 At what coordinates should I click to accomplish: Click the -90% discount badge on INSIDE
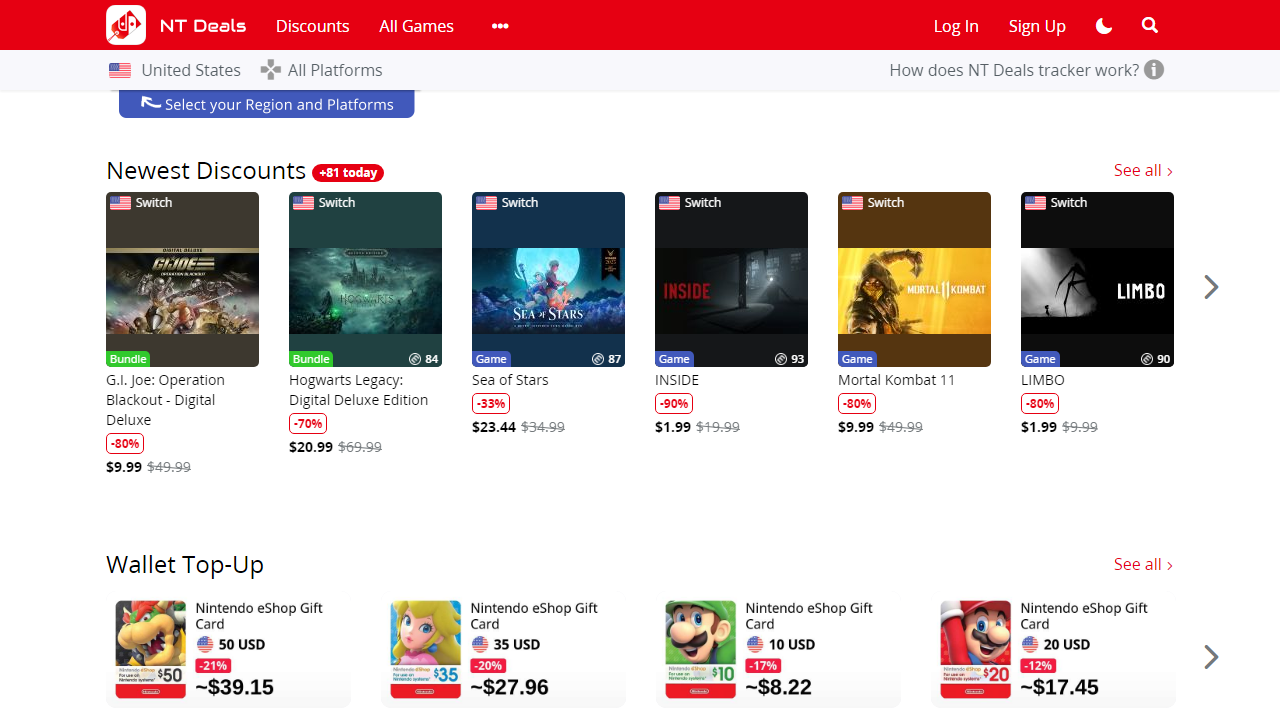tap(674, 403)
